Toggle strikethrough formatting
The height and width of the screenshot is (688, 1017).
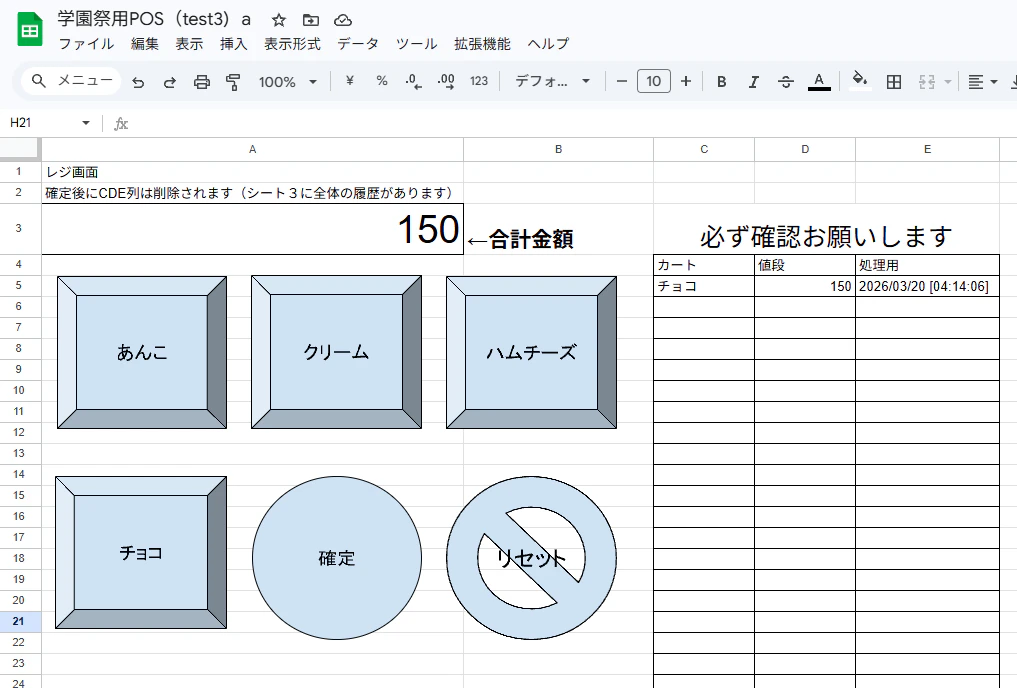tap(785, 82)
